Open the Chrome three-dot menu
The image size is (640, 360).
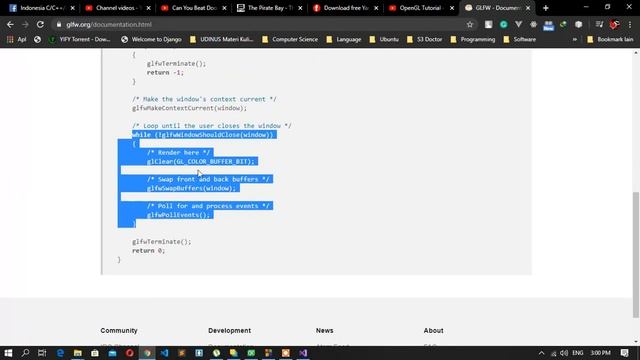tap(630, 24)
